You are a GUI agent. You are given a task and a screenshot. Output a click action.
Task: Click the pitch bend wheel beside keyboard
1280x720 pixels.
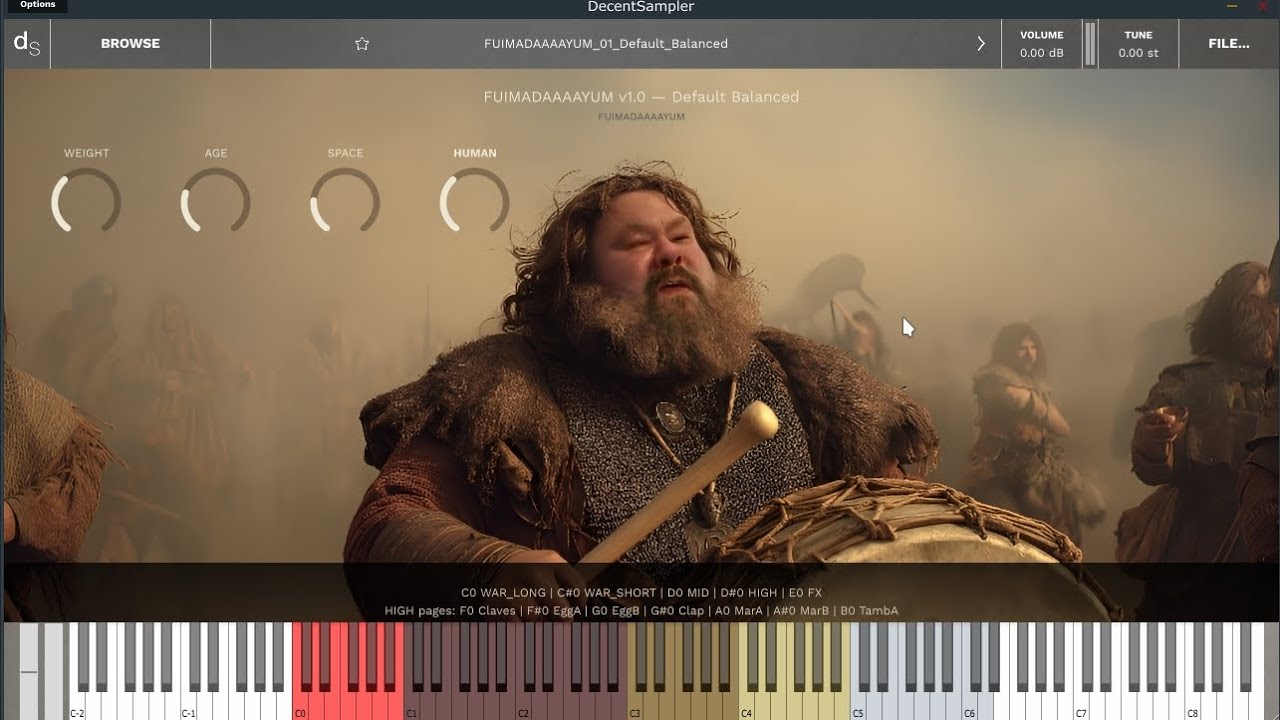[29, 672]
